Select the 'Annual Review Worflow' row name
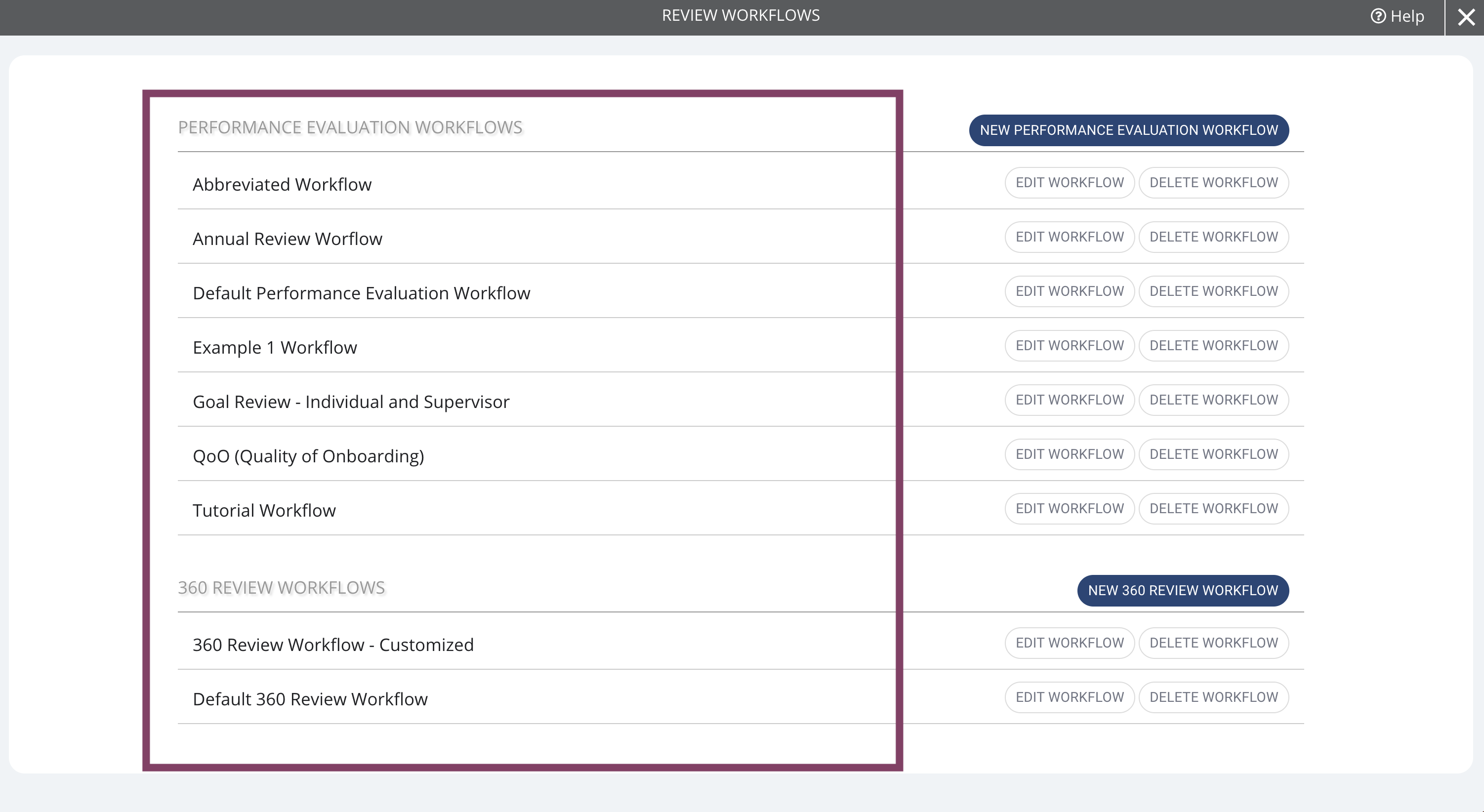The image size is (1484, 812). coord(287,239)
